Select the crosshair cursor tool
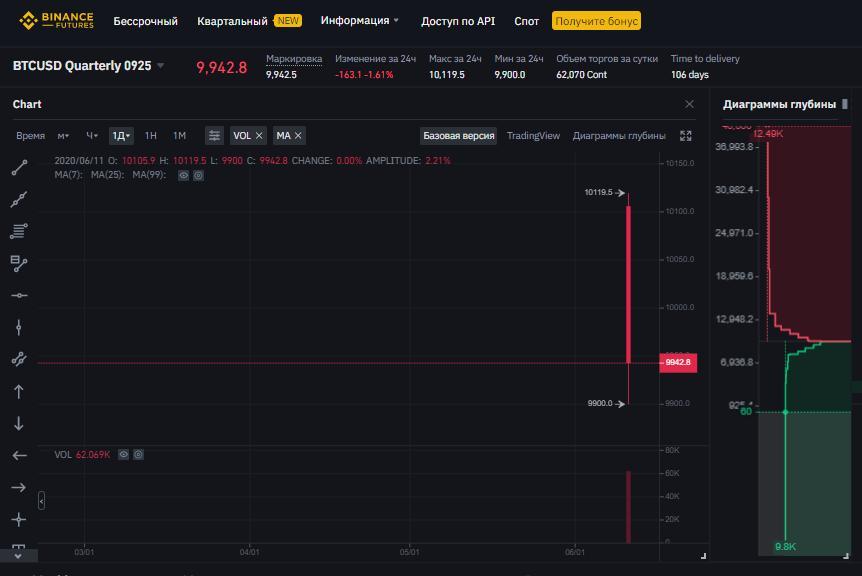The image size is (862, 576). 19,519
